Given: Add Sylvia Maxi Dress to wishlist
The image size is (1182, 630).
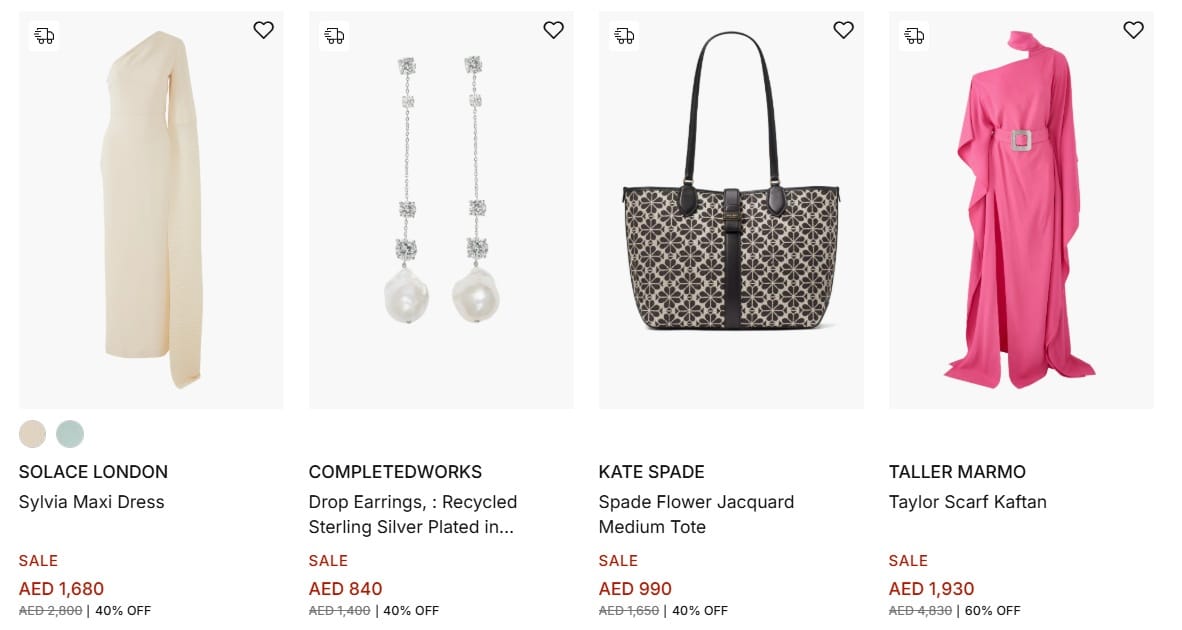Looking at the screenshot, I should pos(263,30).
